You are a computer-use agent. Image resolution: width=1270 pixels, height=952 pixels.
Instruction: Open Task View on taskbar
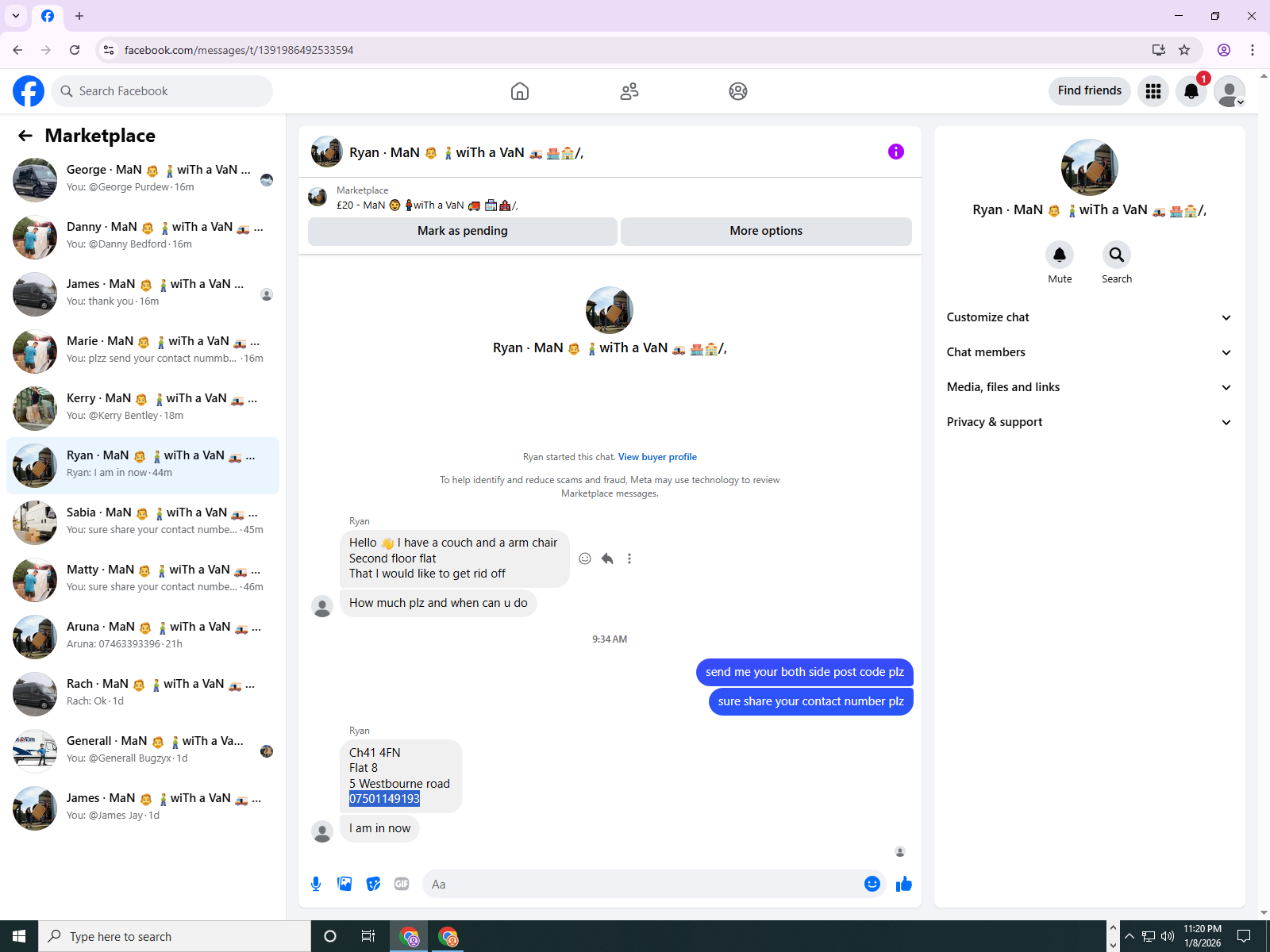click(368, 936)
